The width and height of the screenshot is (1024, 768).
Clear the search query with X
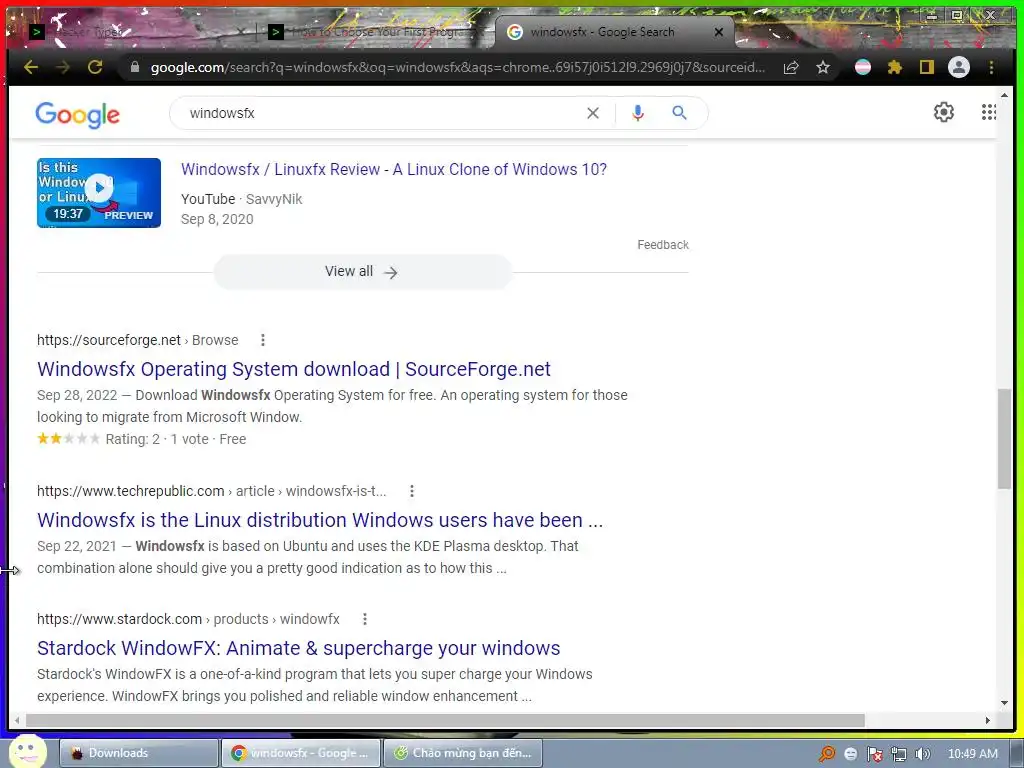[x=592, y=113]
